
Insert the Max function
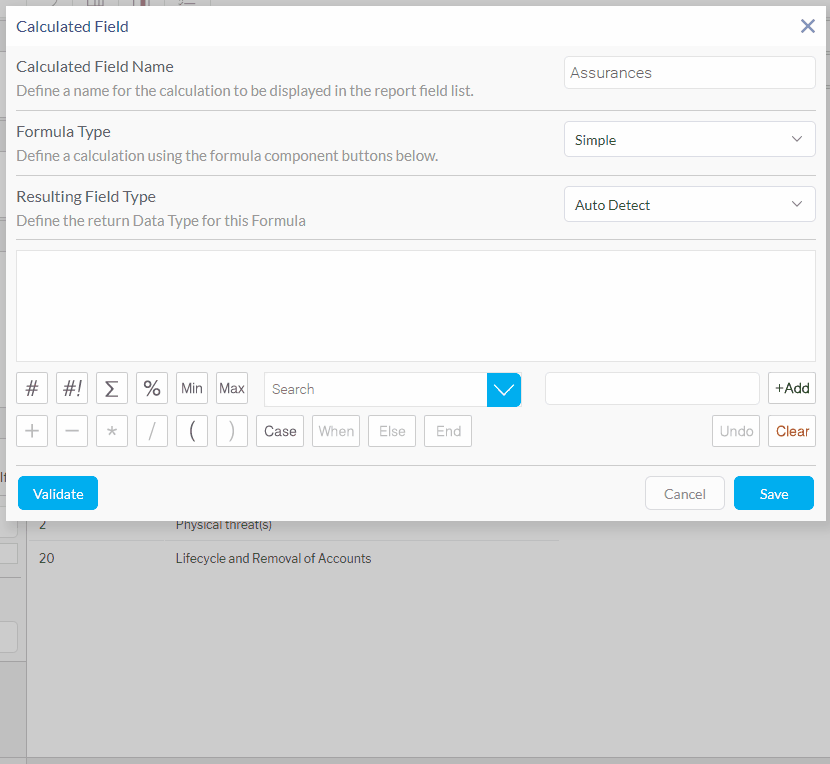click(x=231, y=388)
